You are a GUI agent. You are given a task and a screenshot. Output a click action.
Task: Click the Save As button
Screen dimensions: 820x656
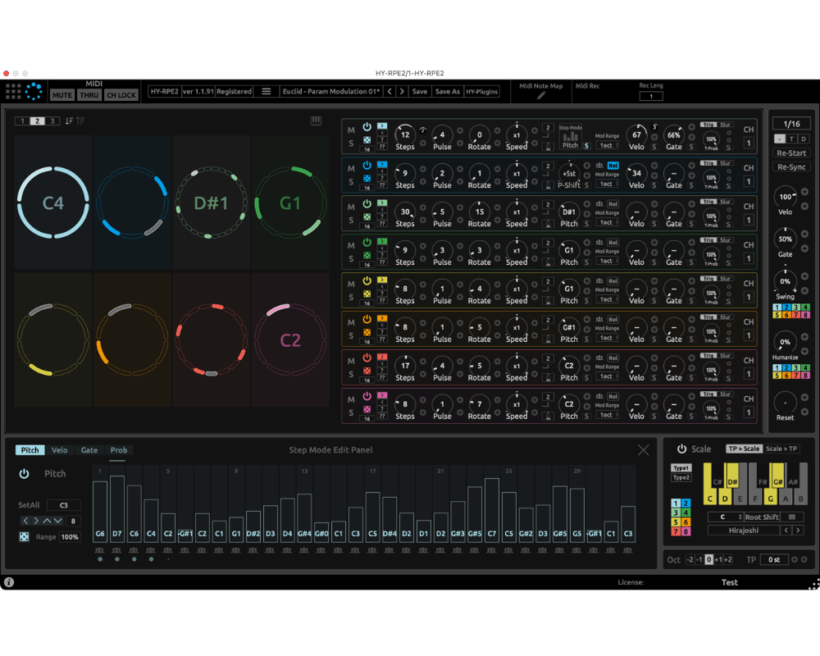(447, 91)
